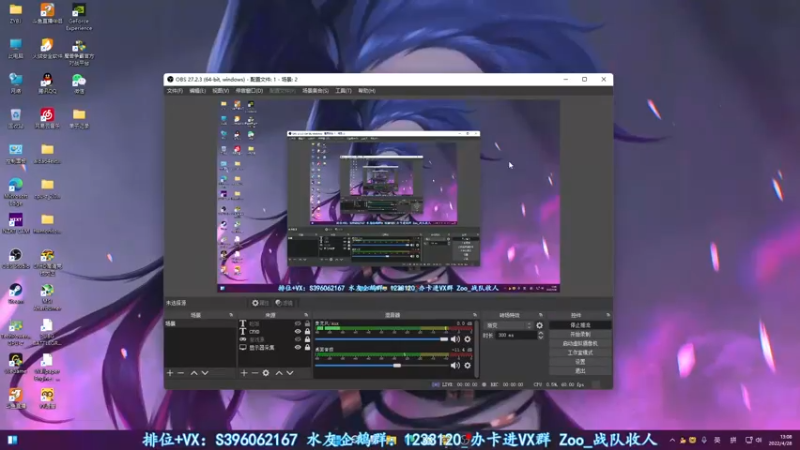The height and width of the screenshot is (450, 800).
Task: Select the scene entry in Scenes list
Action: pyautogui.click(x=200, y=323)
